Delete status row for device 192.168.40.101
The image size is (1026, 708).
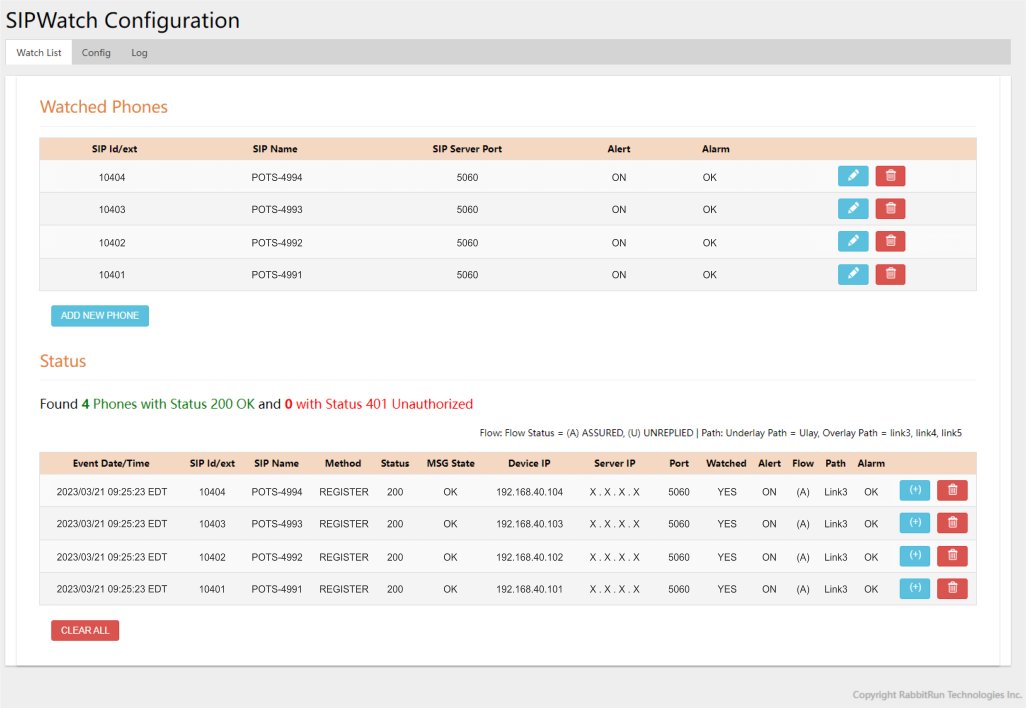[x=952, y=588]
